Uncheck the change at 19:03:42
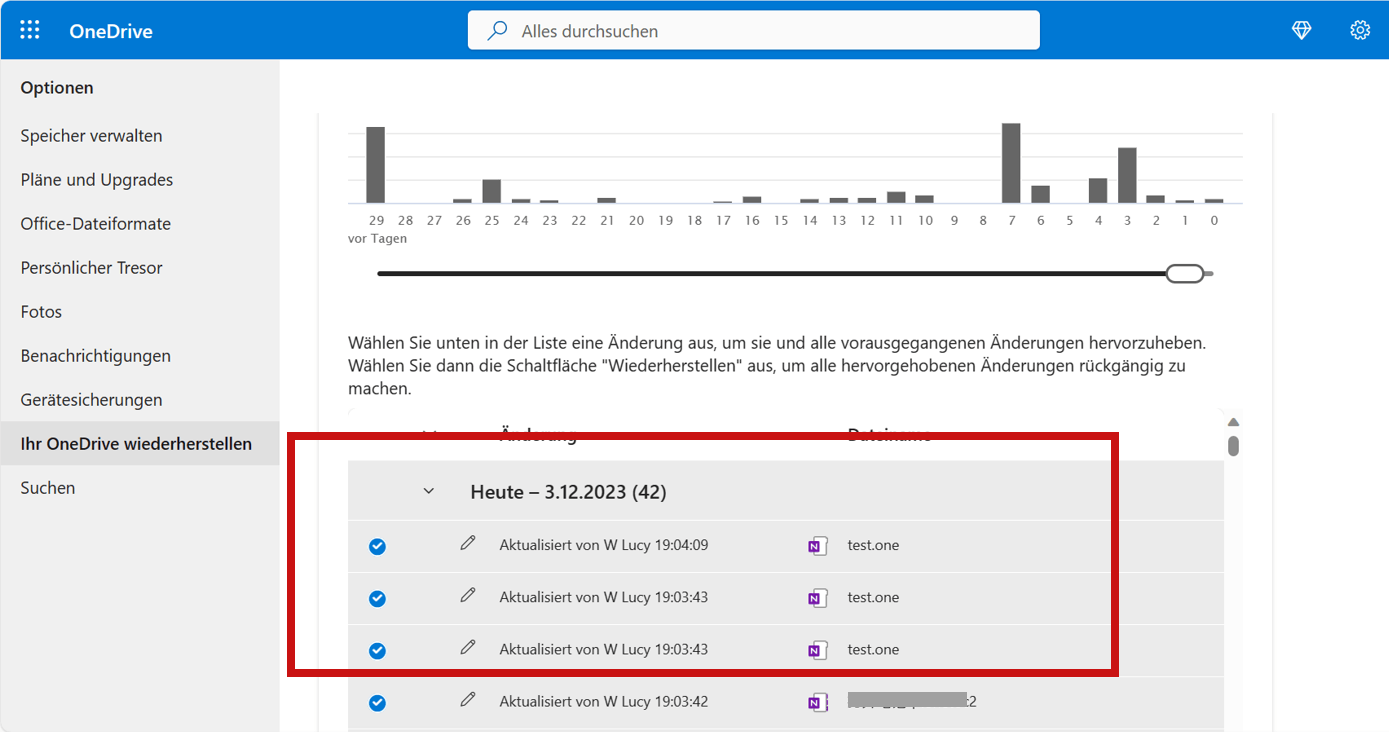Screen dimensions: 1389x732 point(377,702)
